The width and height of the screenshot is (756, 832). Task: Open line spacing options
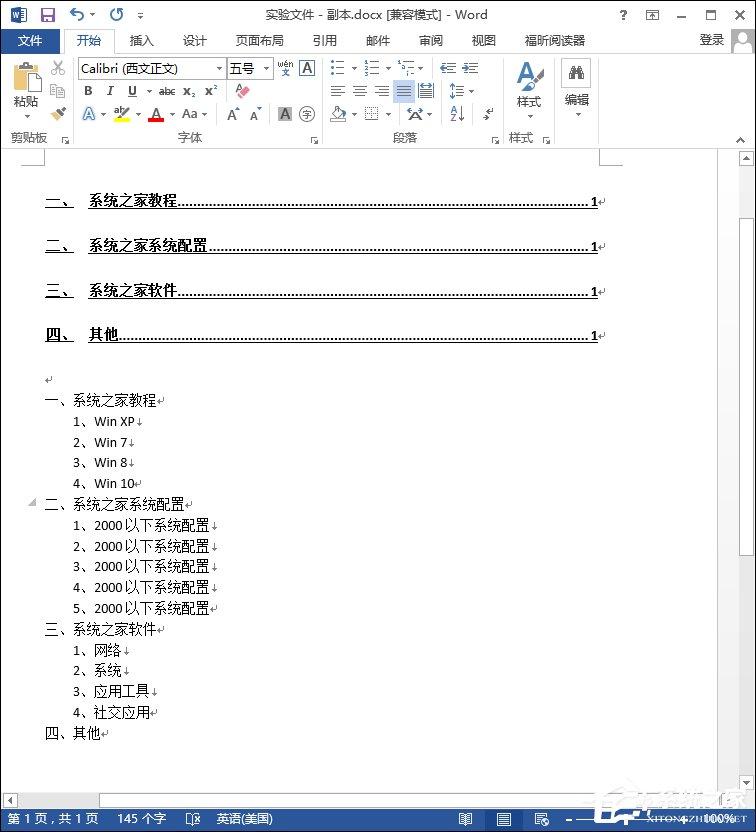(460, 91)
